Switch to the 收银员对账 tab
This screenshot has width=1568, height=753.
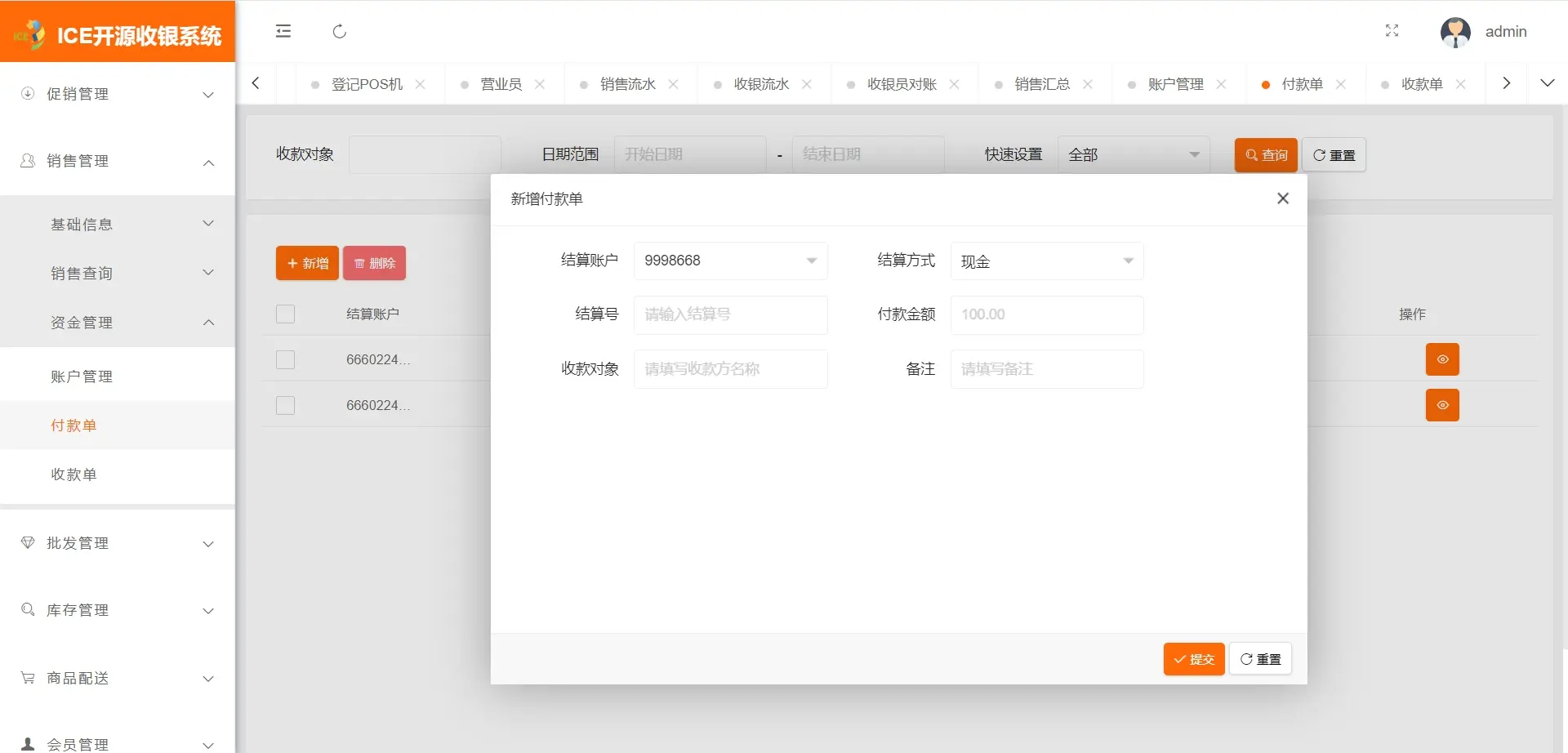click(902, 84)
